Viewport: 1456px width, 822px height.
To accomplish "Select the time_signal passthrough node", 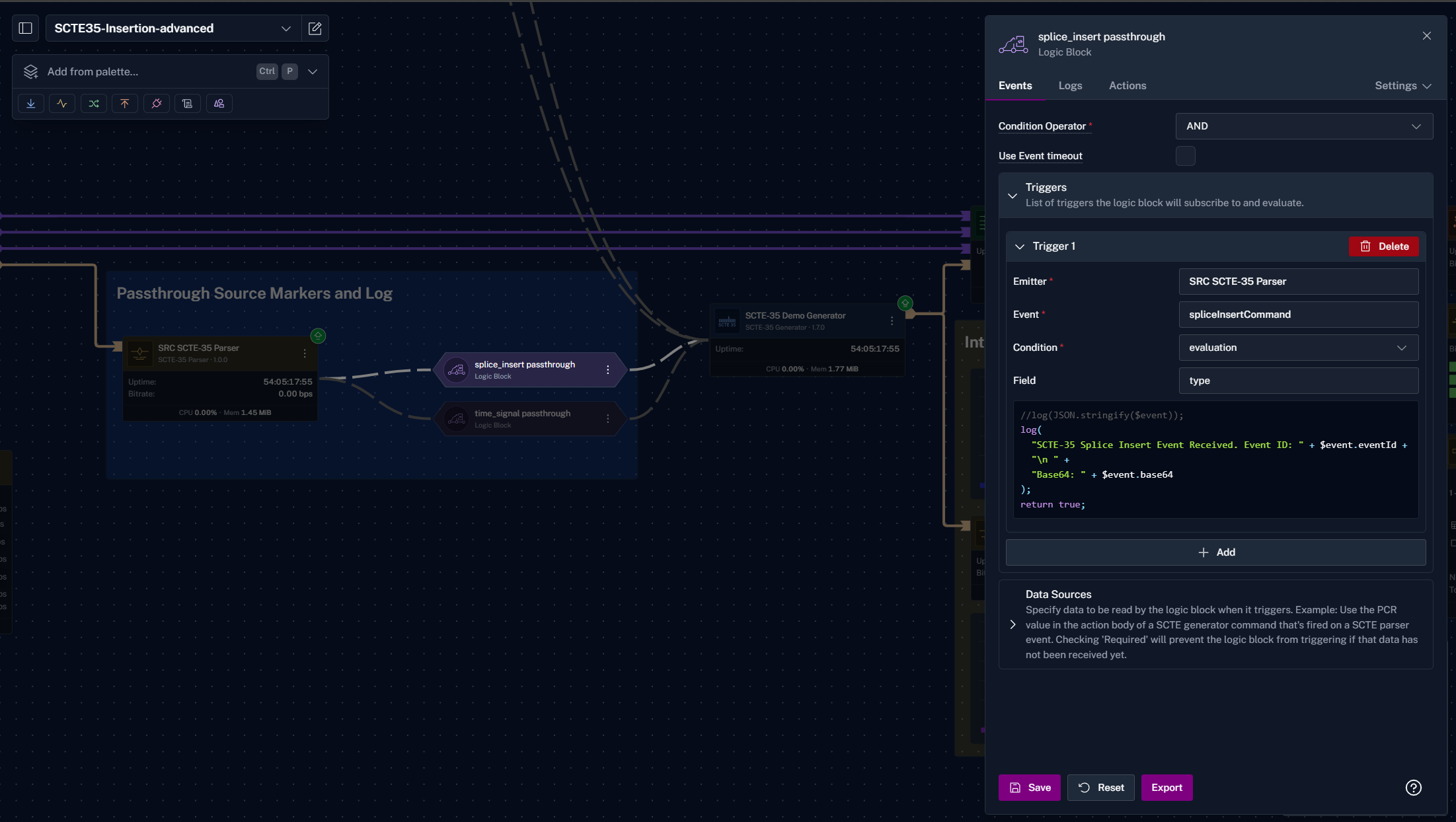I will (529, 419).
